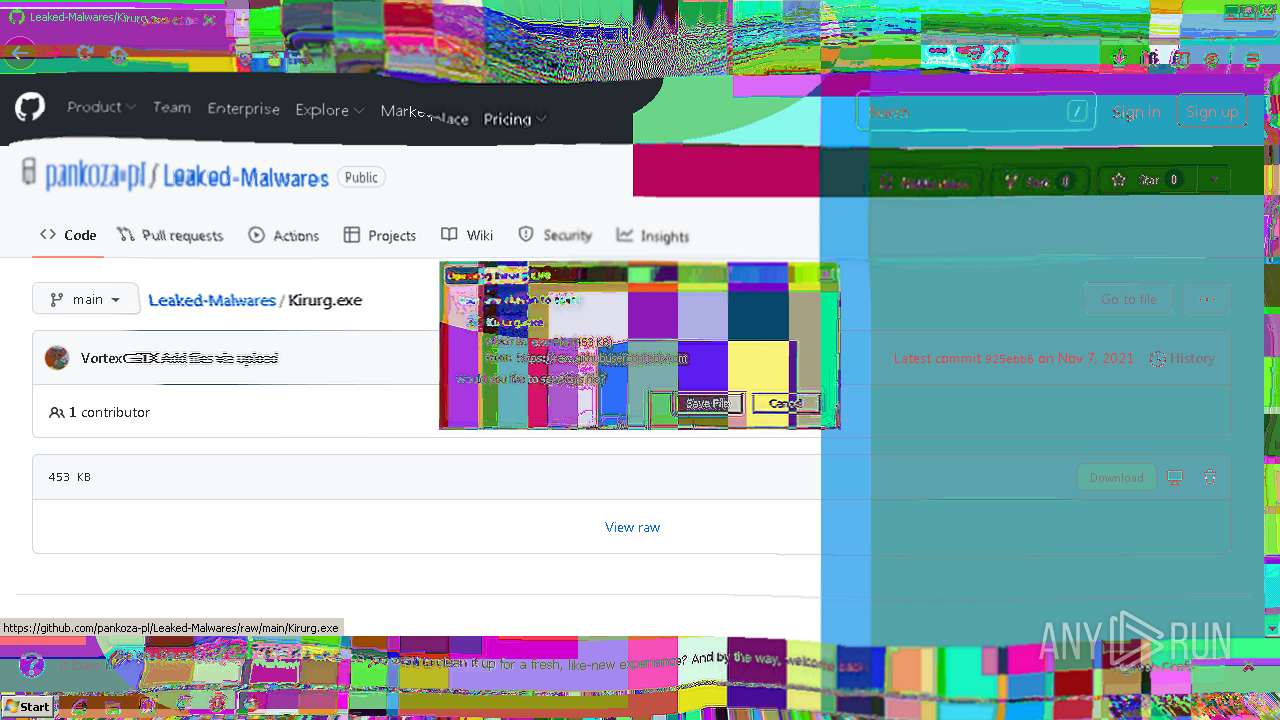Open the pankoza-pl owner link
This screenshot has width=1280, height=720.
point(96,177)
